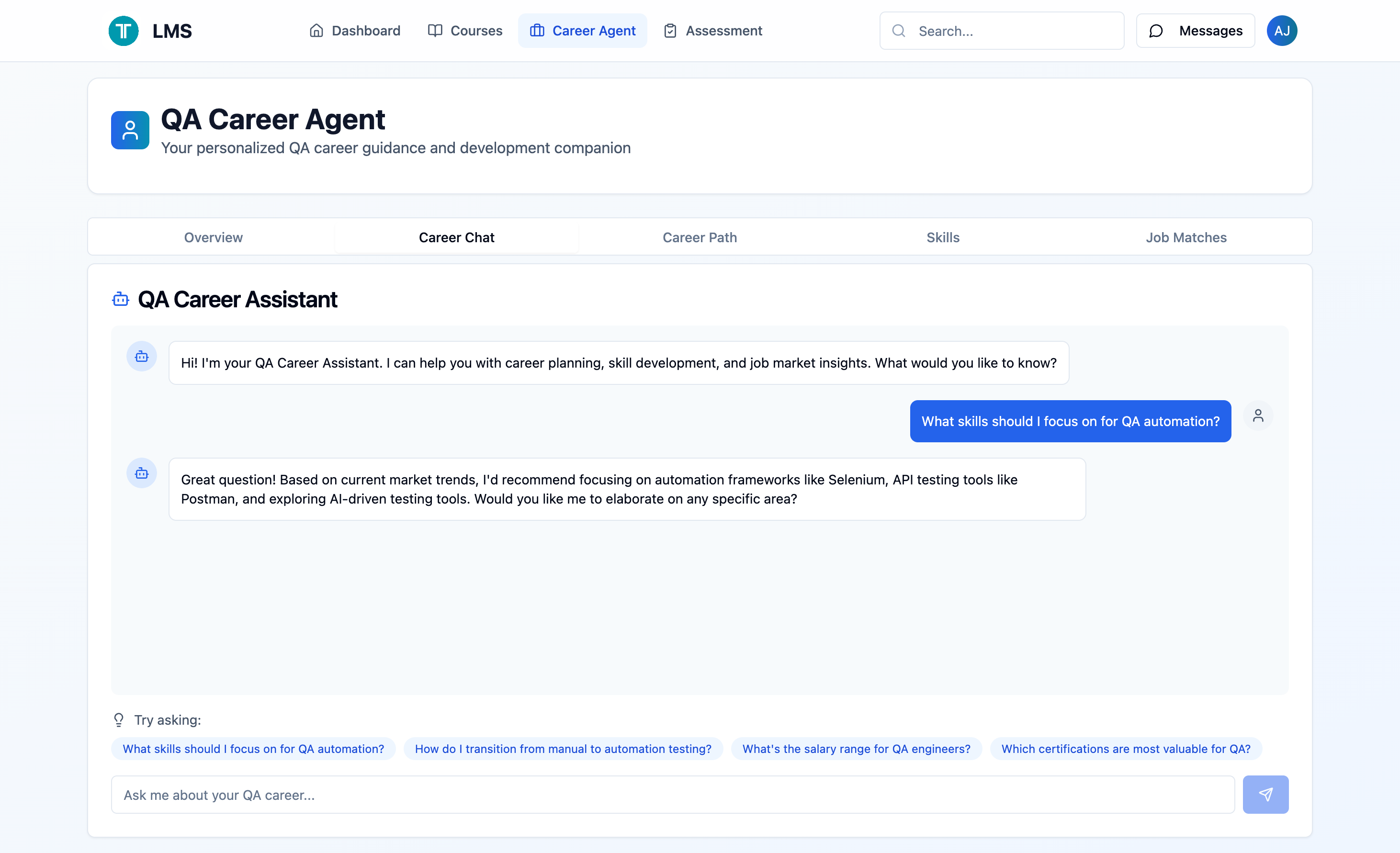1400x853 pixels.
Task: Click the personalized QA career guidance subtitle
Action: (396, 148)
